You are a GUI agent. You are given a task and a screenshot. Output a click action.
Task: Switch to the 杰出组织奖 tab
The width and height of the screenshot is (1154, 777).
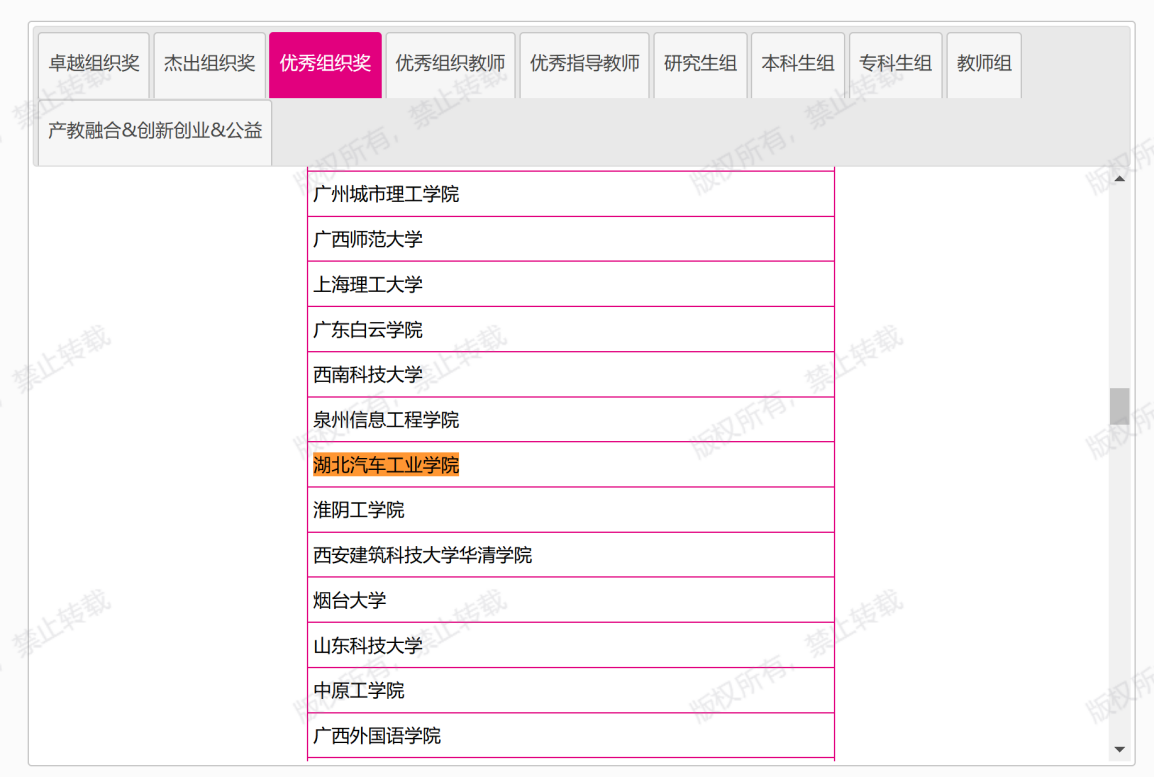point(210,64)
